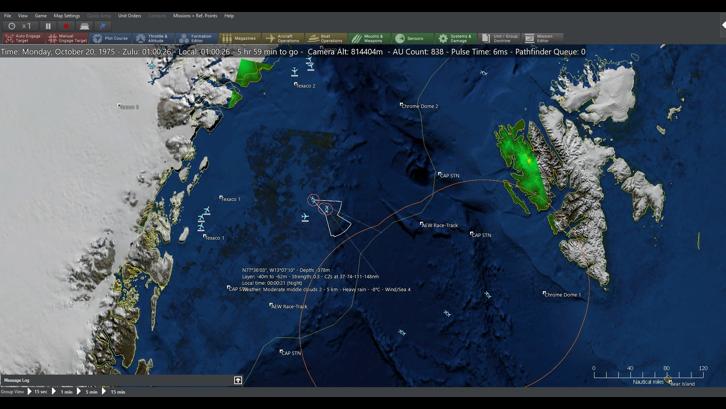Image resolution: width=726 pixels, height=409 pixels.
Task: Open the Unit Orders menu
Action: (x=129, y=16)
